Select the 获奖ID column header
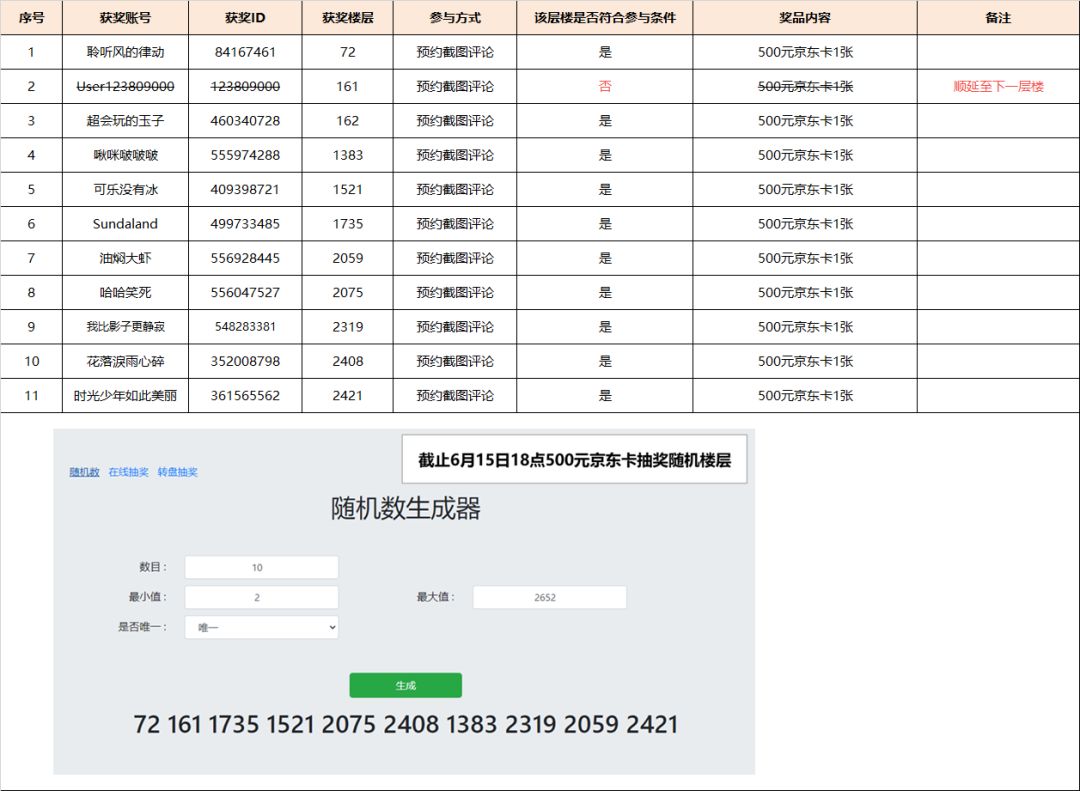The height and width of the screenshot is (791, 1080). click(245, 18)
